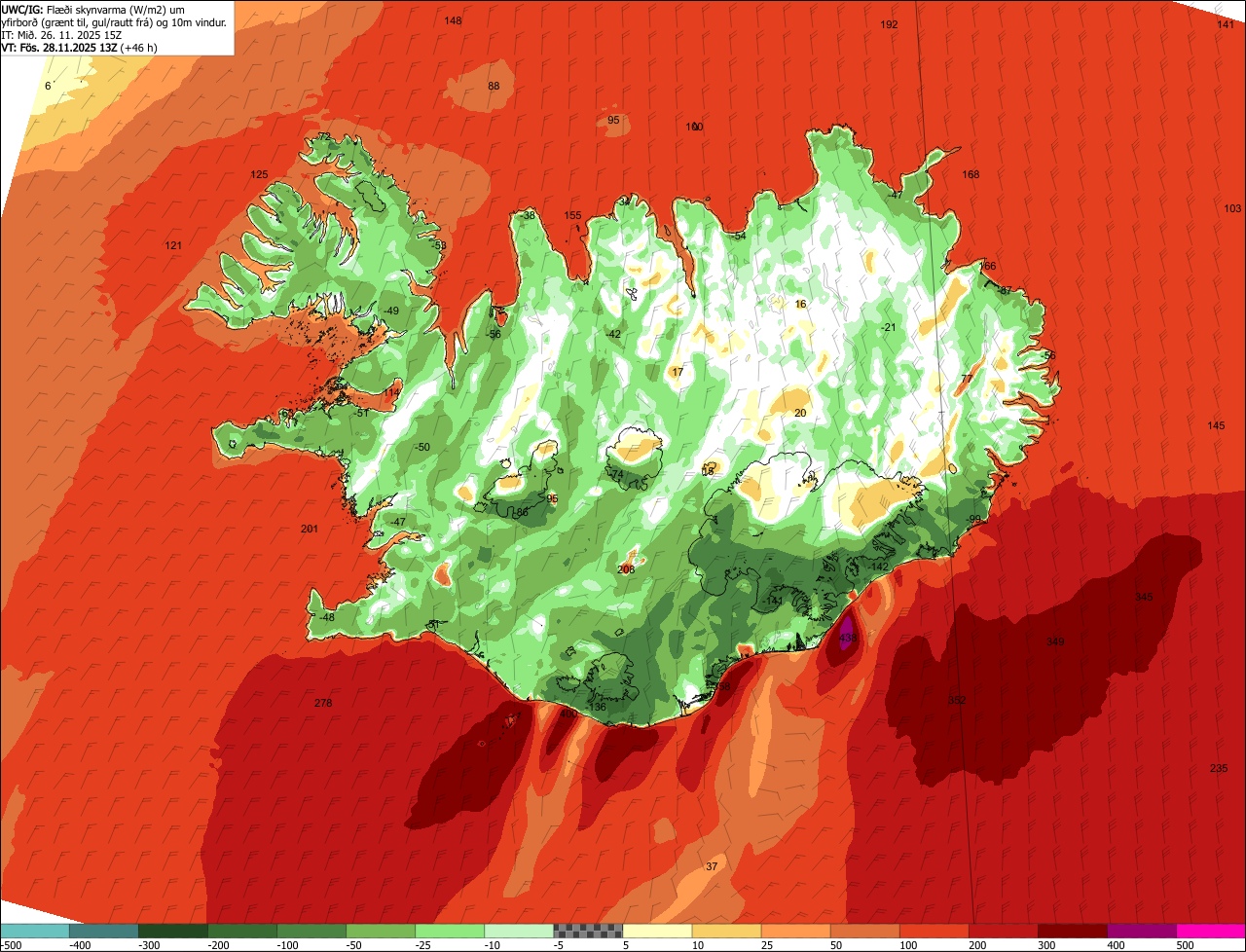1246x952 pixels.
Task: Click the flux value -42 on the map
Action: pyautogui.click(x=613, y=334)
